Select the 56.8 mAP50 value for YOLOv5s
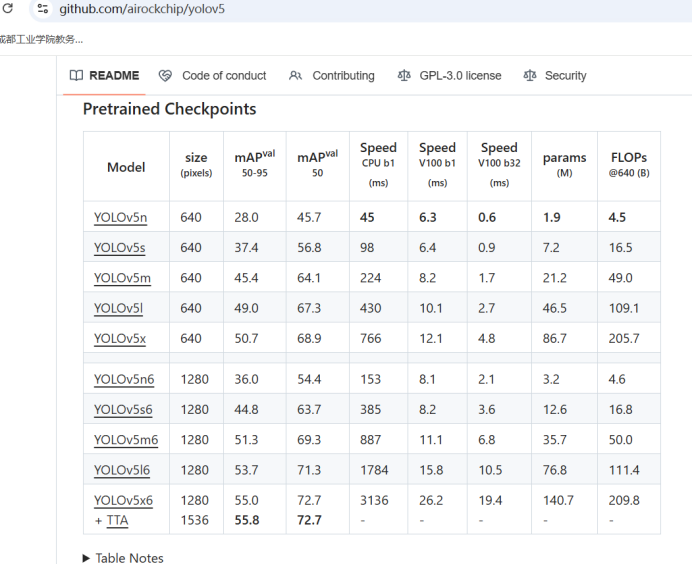 point(309,248)
